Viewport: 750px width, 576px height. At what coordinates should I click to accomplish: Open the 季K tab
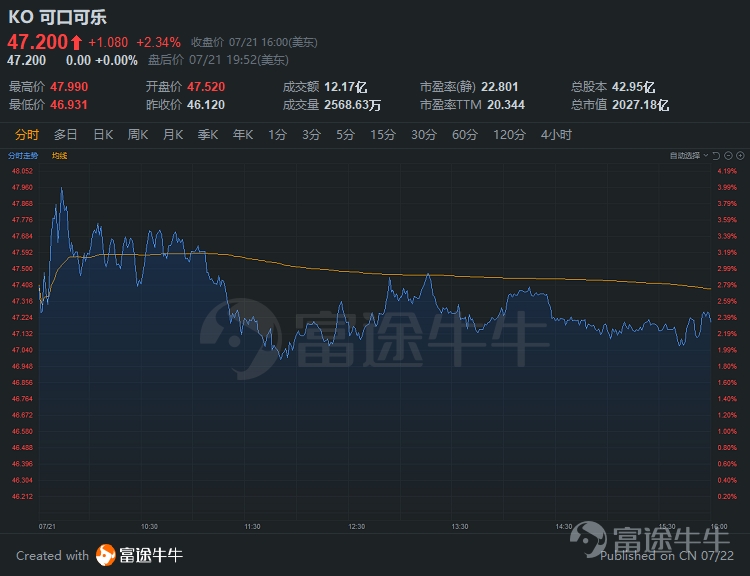pyautogui.click(x=208, y=135)
